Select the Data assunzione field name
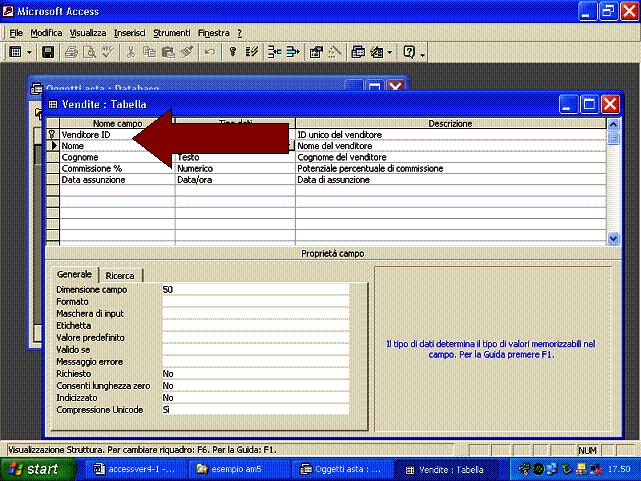This screenshot has width=641, height=481. 94,180
